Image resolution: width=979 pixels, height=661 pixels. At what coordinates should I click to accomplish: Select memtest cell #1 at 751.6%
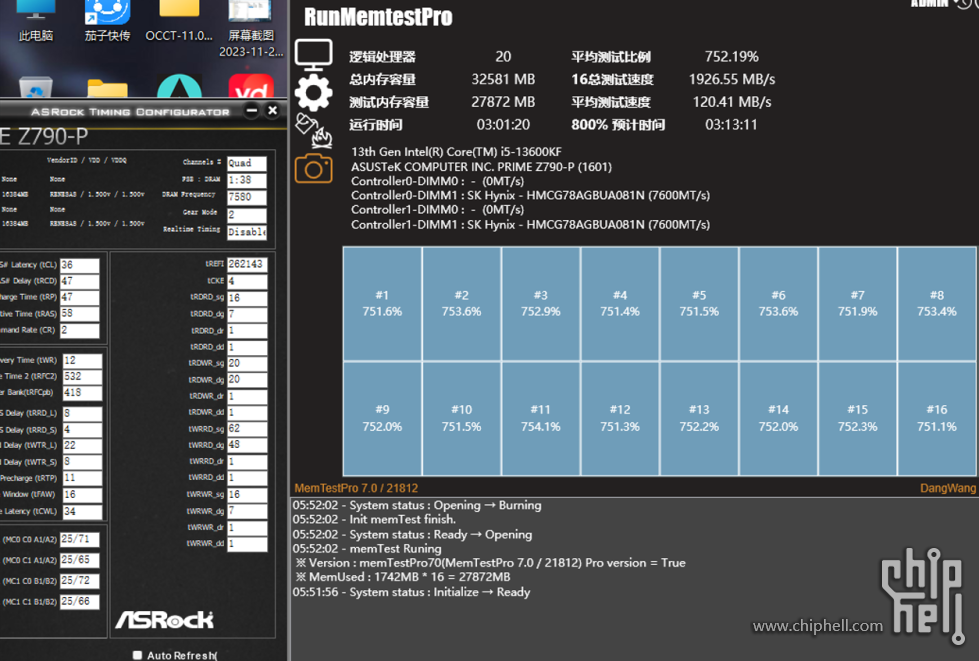pos(382,303)
